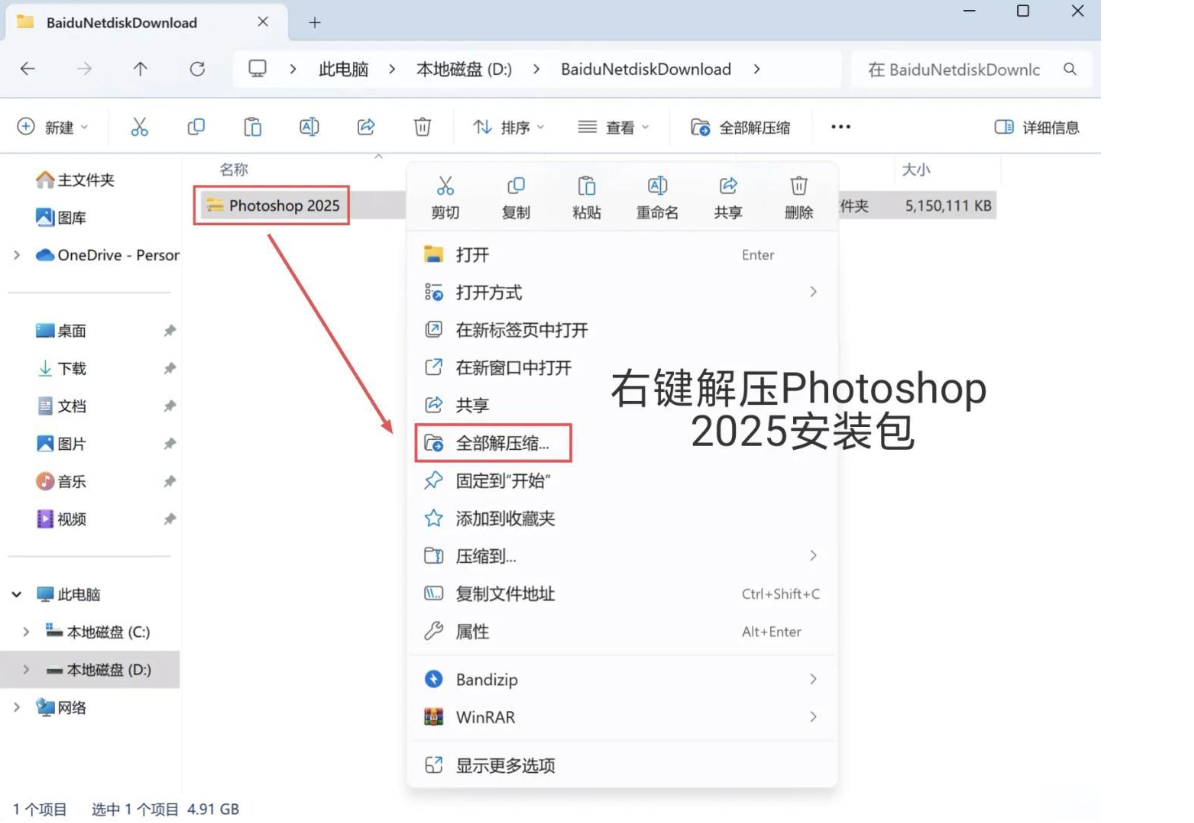Click the Cut icon in the toolbar
Viewport: 1194px width, 823px height.
click(139, 127)
